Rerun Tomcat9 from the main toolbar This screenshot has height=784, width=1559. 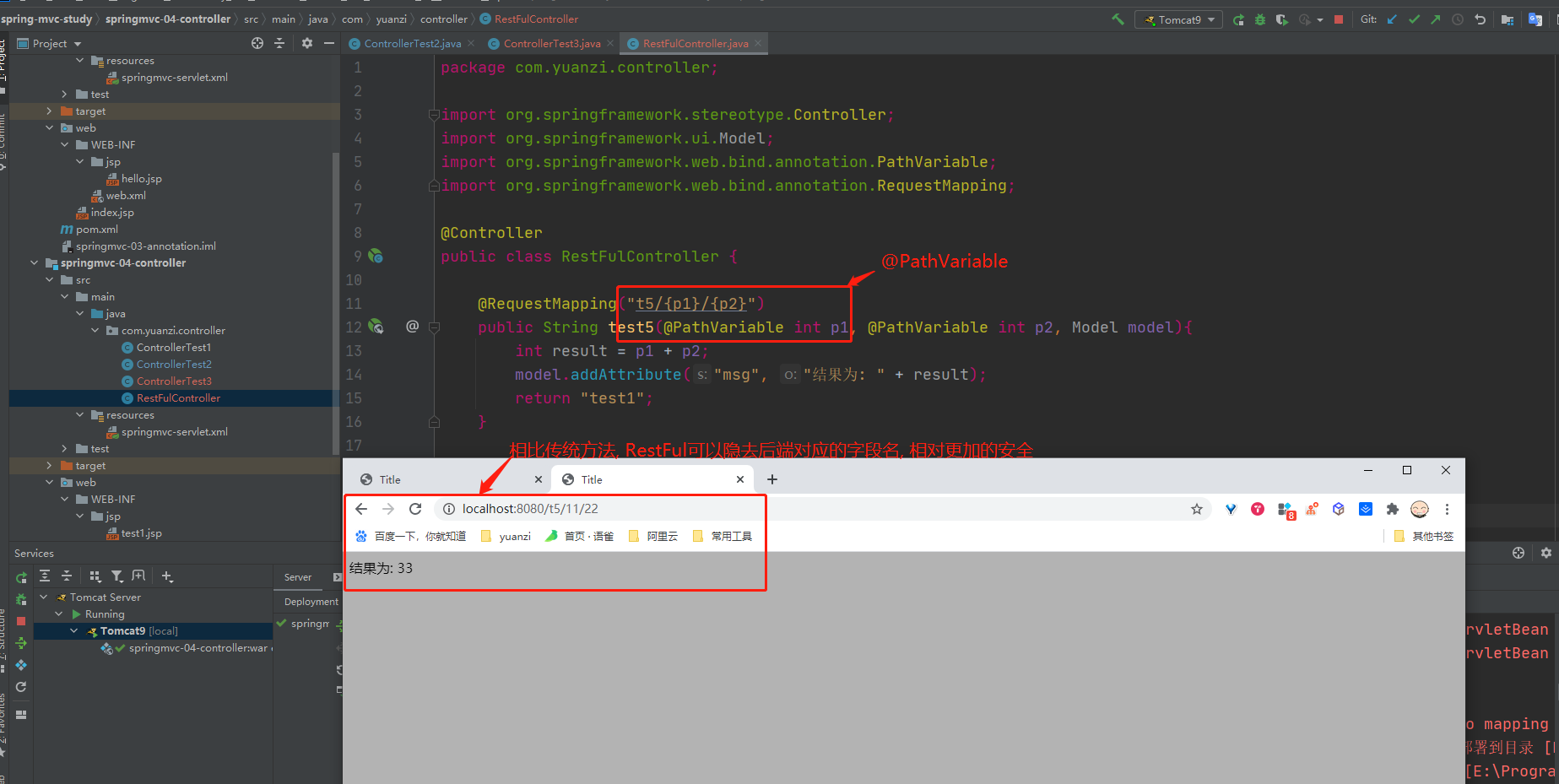(1238, 19)
